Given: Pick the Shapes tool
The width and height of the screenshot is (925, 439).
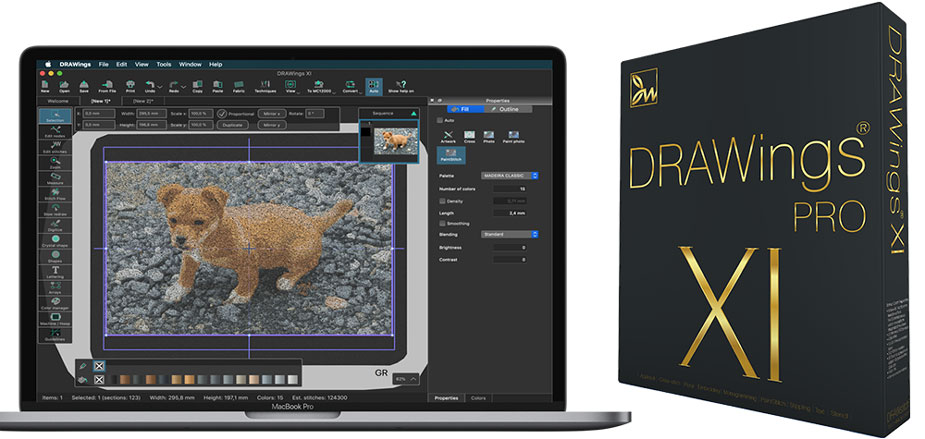Looking at the screenshot, I should (55, 257).
